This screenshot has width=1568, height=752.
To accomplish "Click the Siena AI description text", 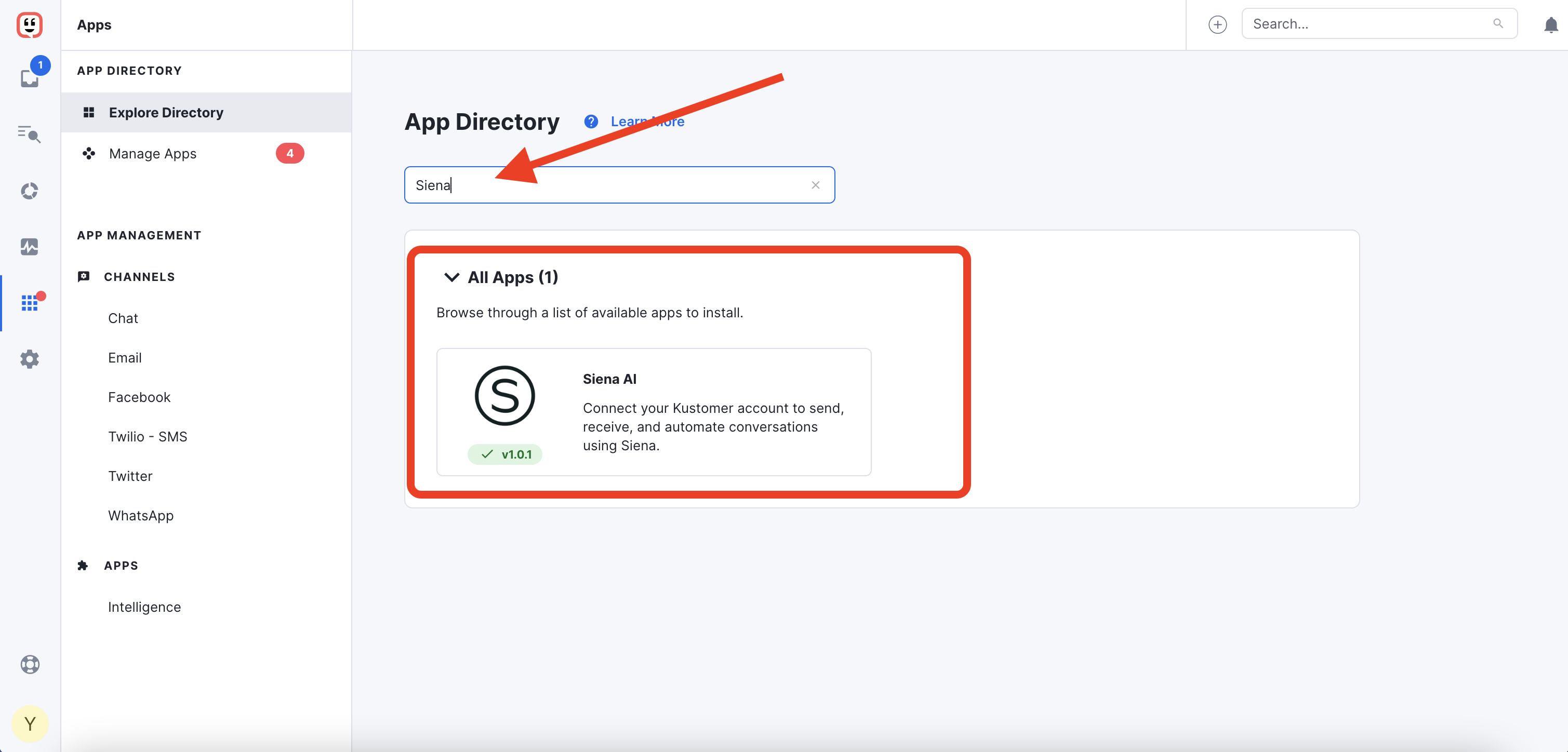I will (713, 427).
